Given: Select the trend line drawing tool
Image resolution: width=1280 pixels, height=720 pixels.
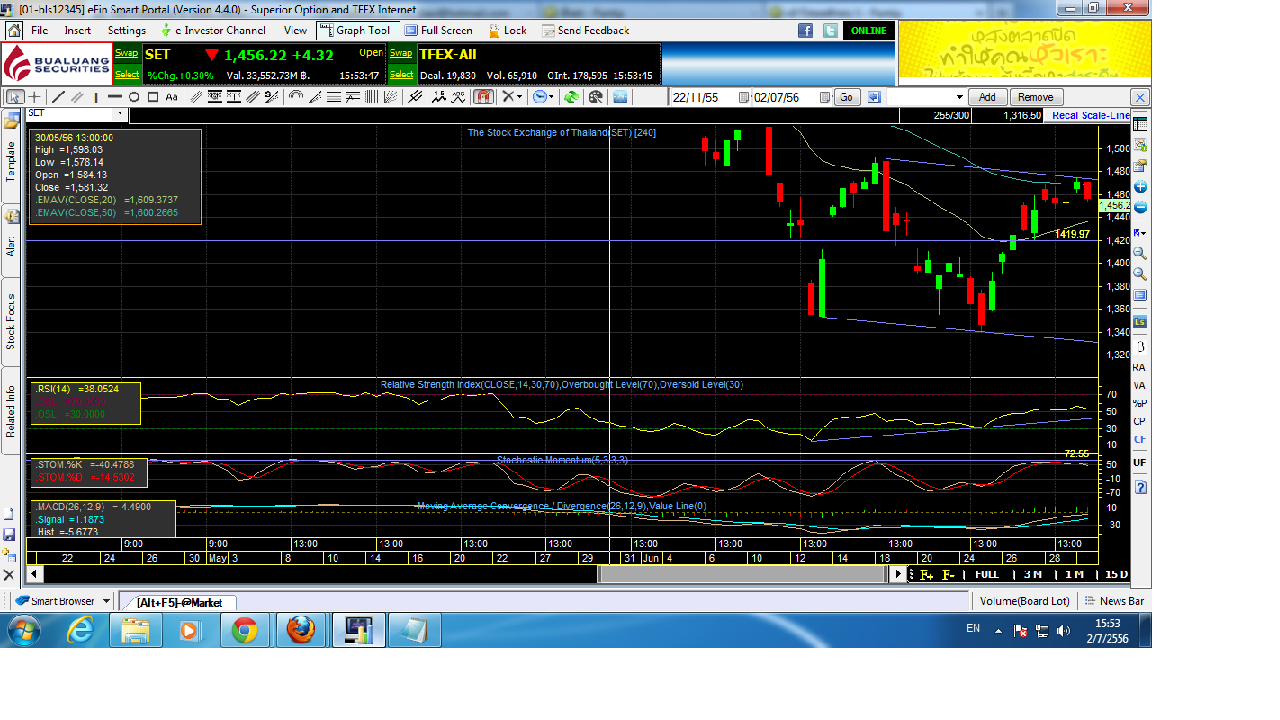Looking at the screenshot, I should click(58, 97).
